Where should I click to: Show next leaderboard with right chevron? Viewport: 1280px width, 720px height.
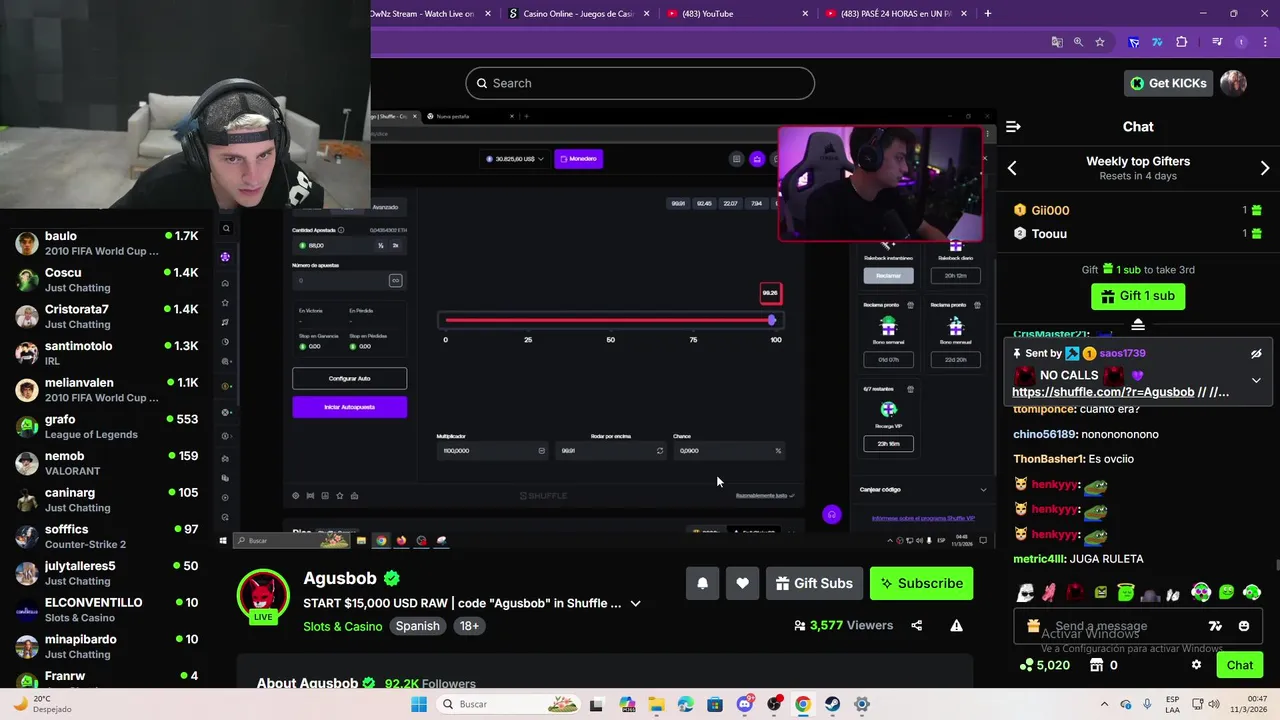(1265, 168)
